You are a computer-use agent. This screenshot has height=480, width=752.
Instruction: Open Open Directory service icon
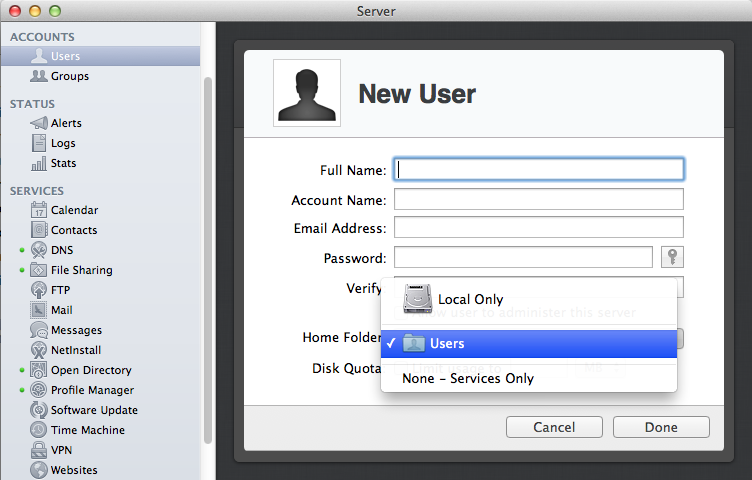(39, 370)
